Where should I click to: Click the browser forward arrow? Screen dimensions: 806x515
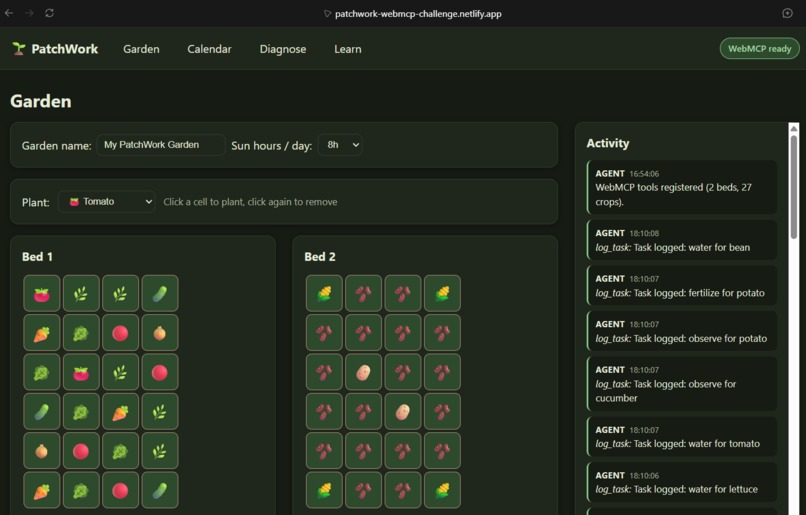pos(29,13)
